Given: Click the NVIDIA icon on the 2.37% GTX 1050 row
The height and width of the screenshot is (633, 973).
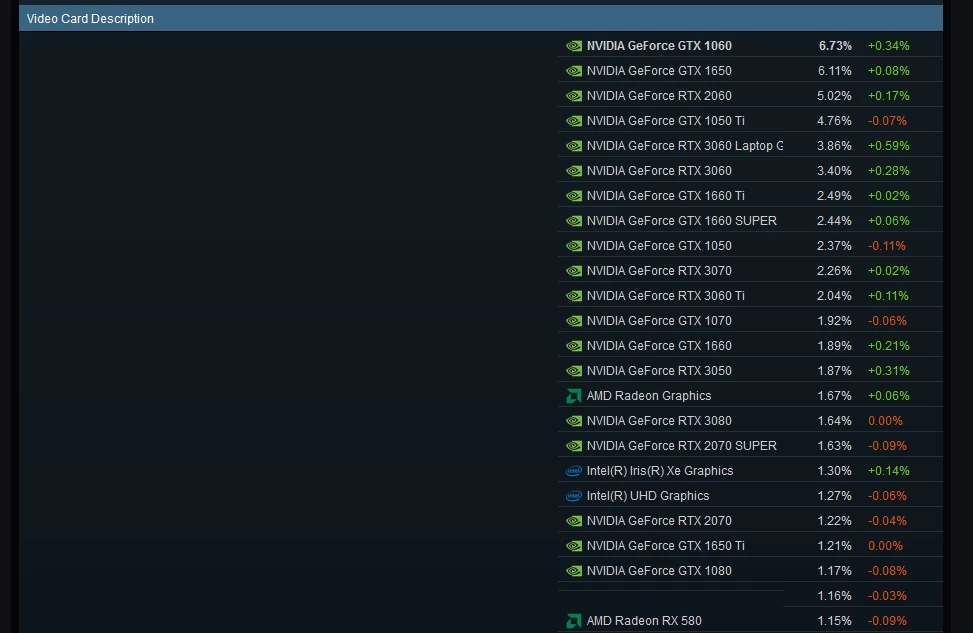Looking at the screenshot, I should pyautogui.click(x=574, y=246).
